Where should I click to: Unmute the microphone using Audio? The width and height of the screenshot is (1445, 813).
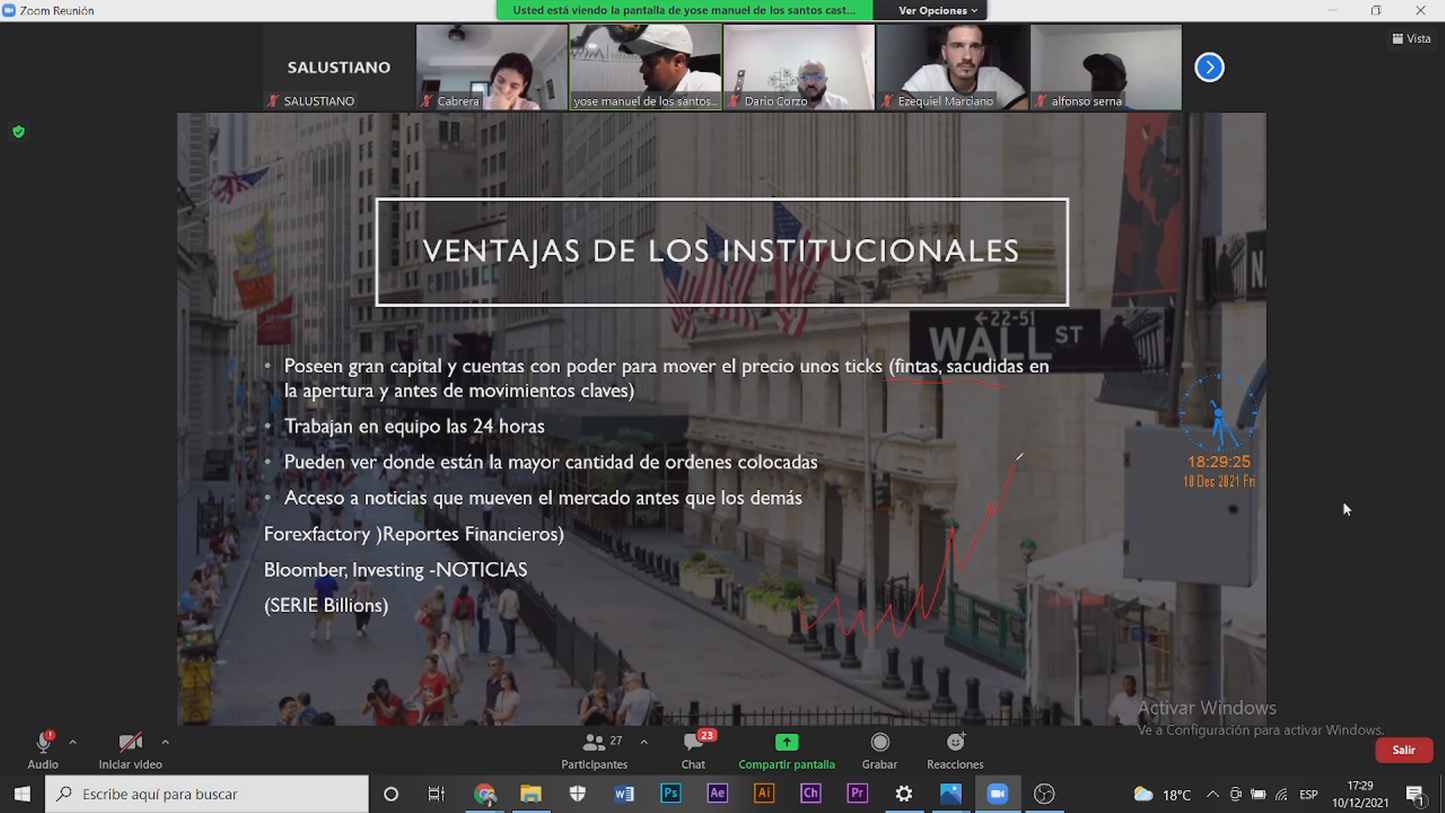(x=43, y=749)
